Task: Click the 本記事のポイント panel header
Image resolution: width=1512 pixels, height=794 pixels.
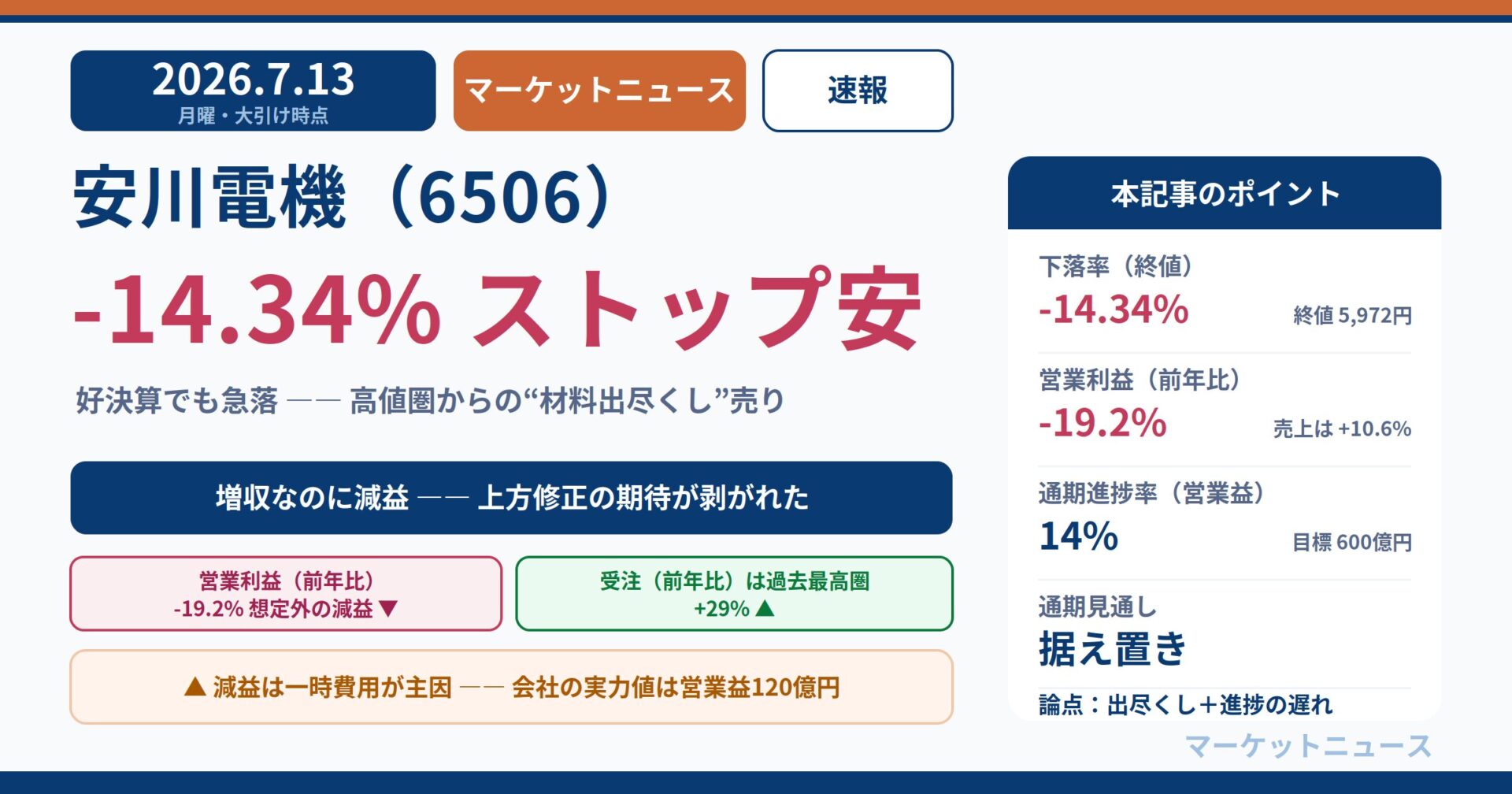Action: tap(1225, 193)
